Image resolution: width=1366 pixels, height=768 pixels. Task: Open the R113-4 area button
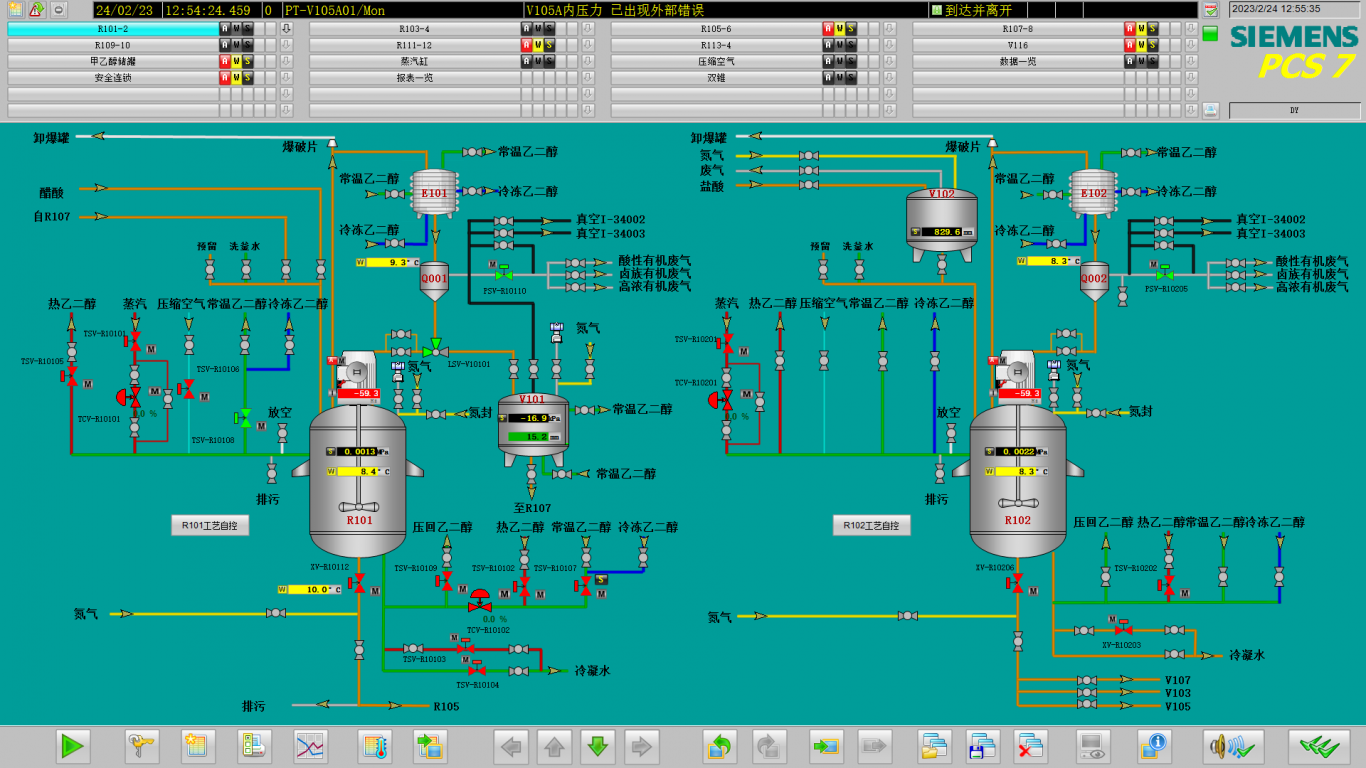tap(716, 45)
